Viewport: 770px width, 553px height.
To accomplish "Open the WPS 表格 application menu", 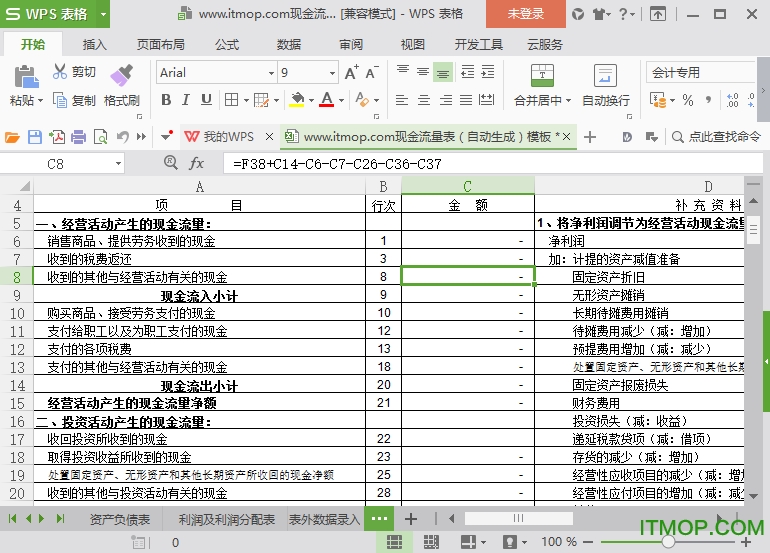I will (55, 14).
